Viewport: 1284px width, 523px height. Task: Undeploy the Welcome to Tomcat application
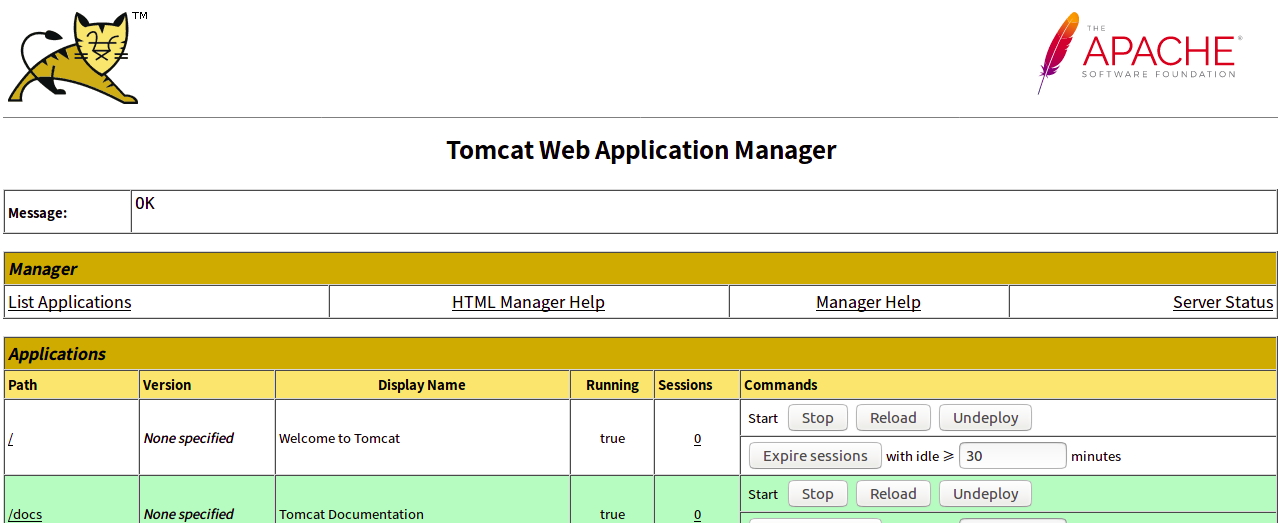coord(985,418)
